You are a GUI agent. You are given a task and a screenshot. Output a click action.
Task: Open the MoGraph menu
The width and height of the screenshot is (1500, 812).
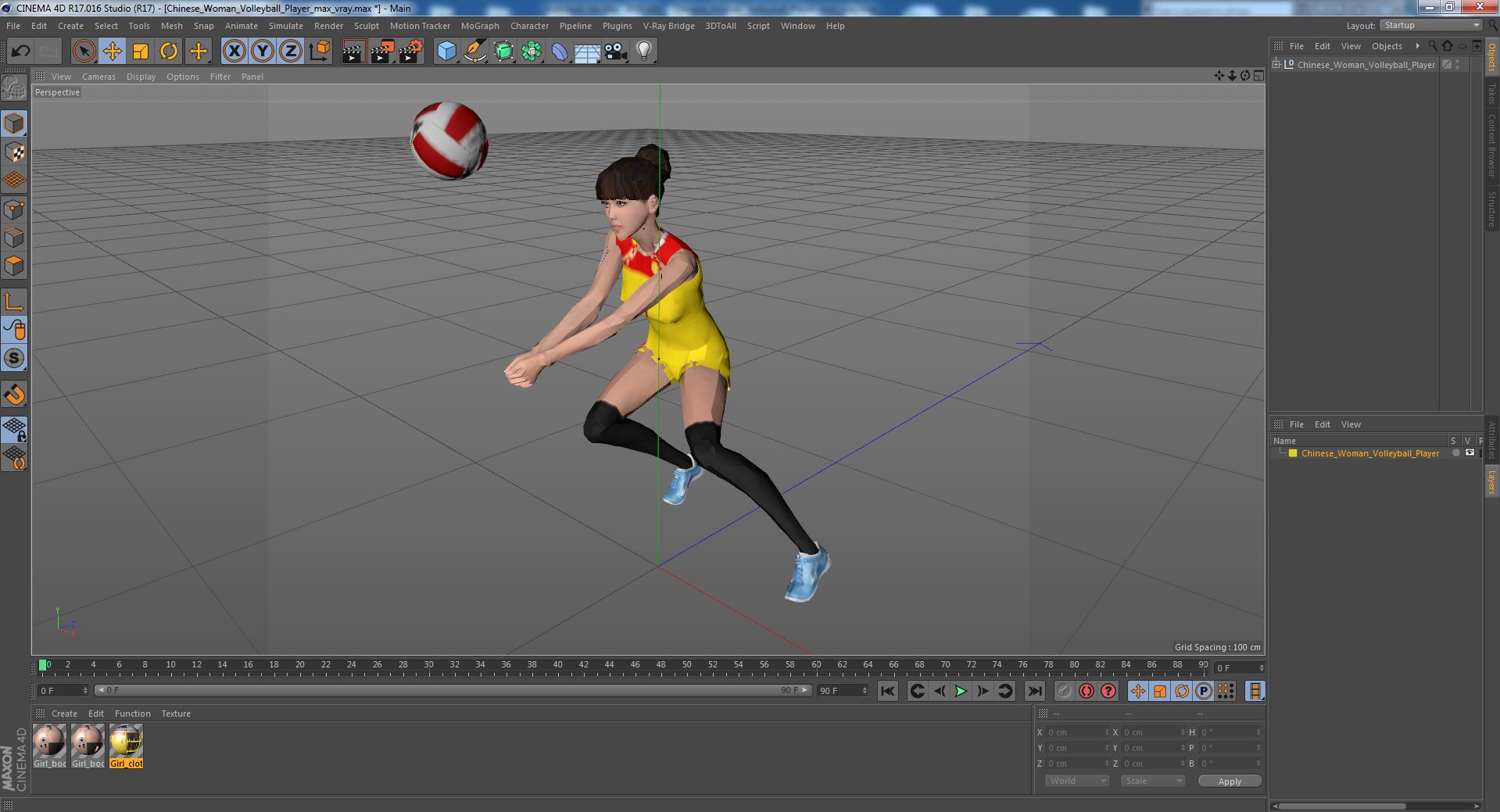point(480,26)
